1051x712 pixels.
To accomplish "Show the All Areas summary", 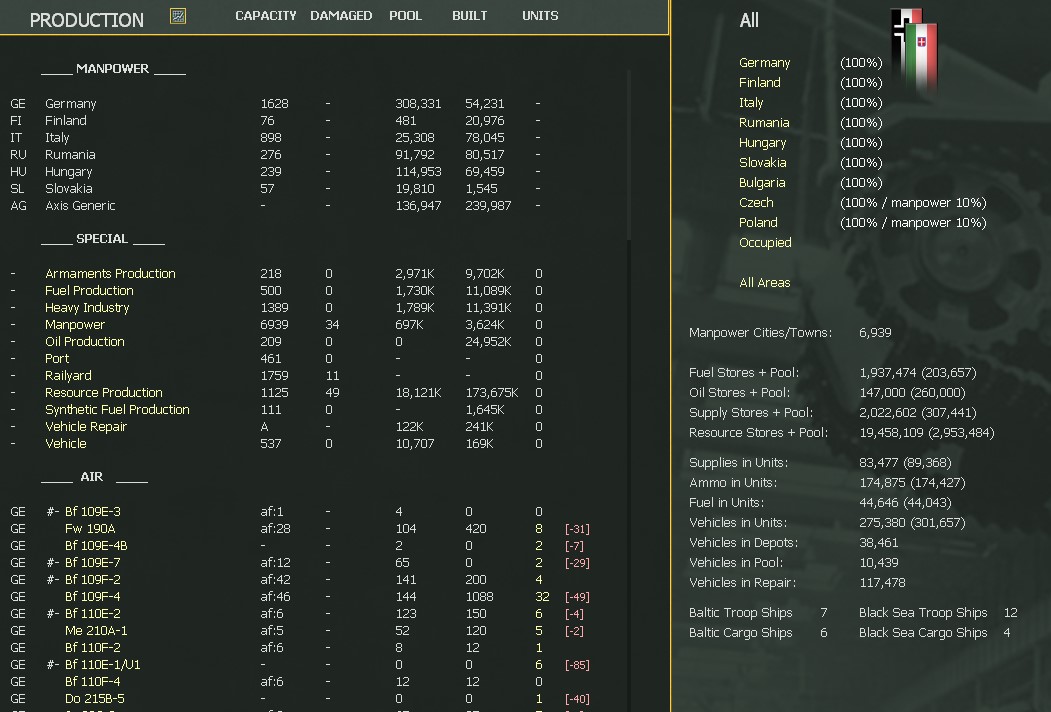I will click(765, 282).
